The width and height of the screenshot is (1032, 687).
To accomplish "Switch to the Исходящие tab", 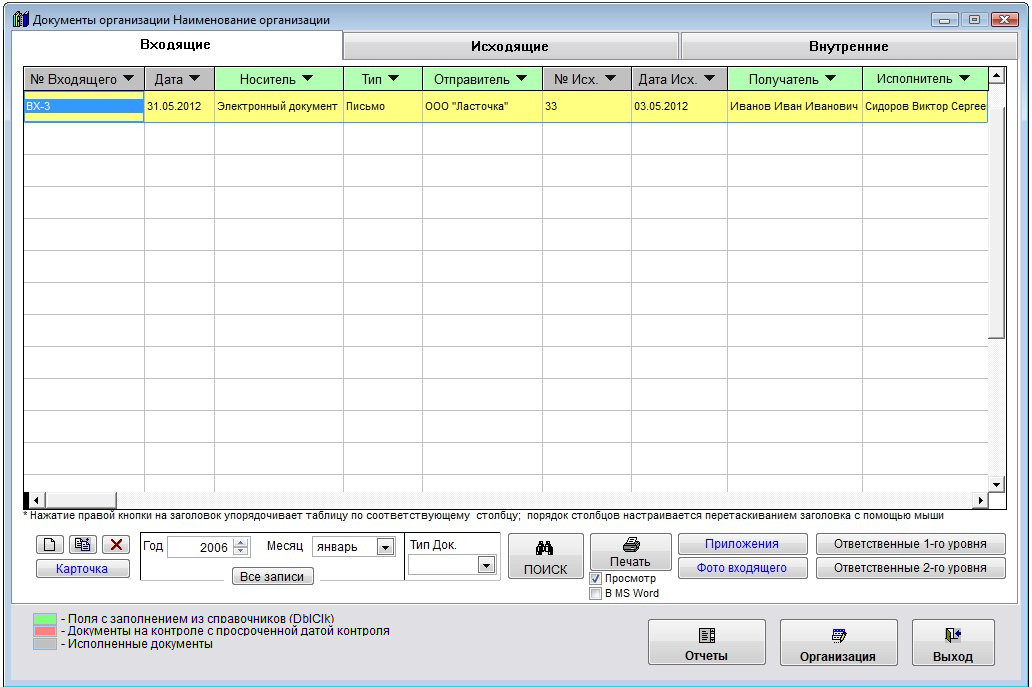I will (x=510, y=46).
